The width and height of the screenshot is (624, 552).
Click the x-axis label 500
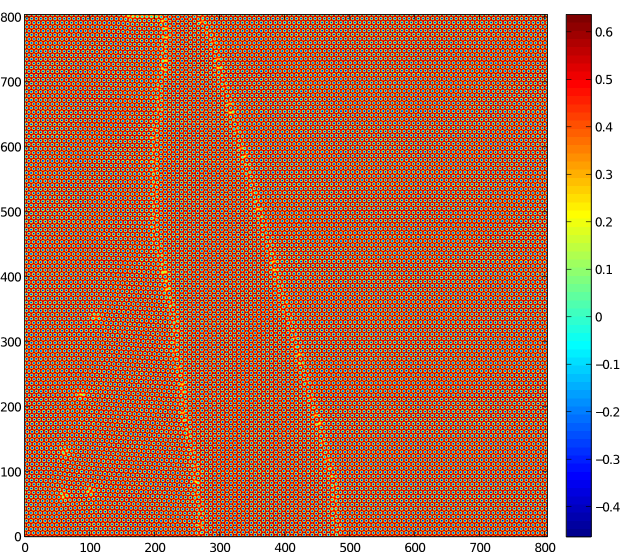point(350,547)
